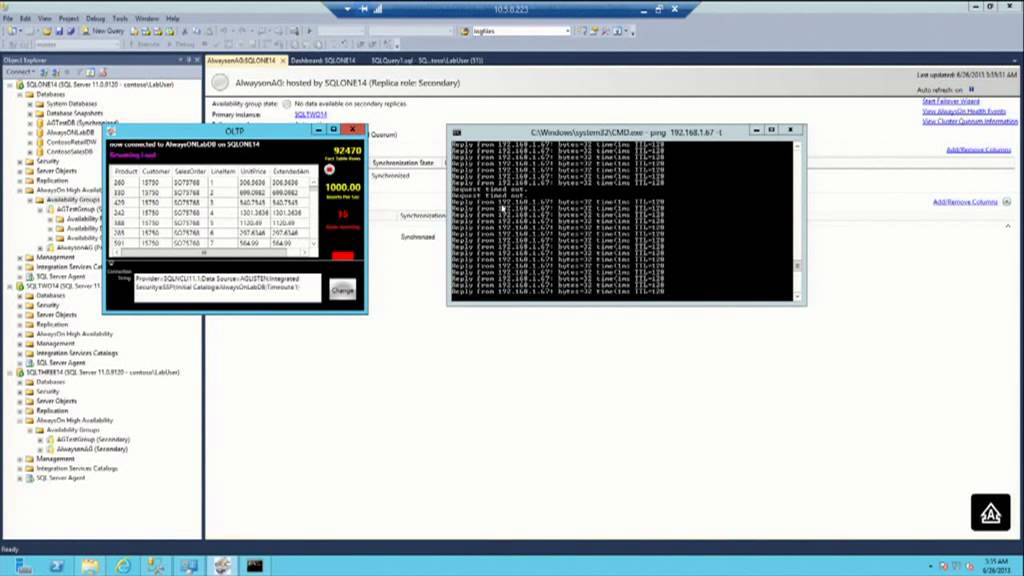Click the red indicator block in OLTP window

[343, 255]
